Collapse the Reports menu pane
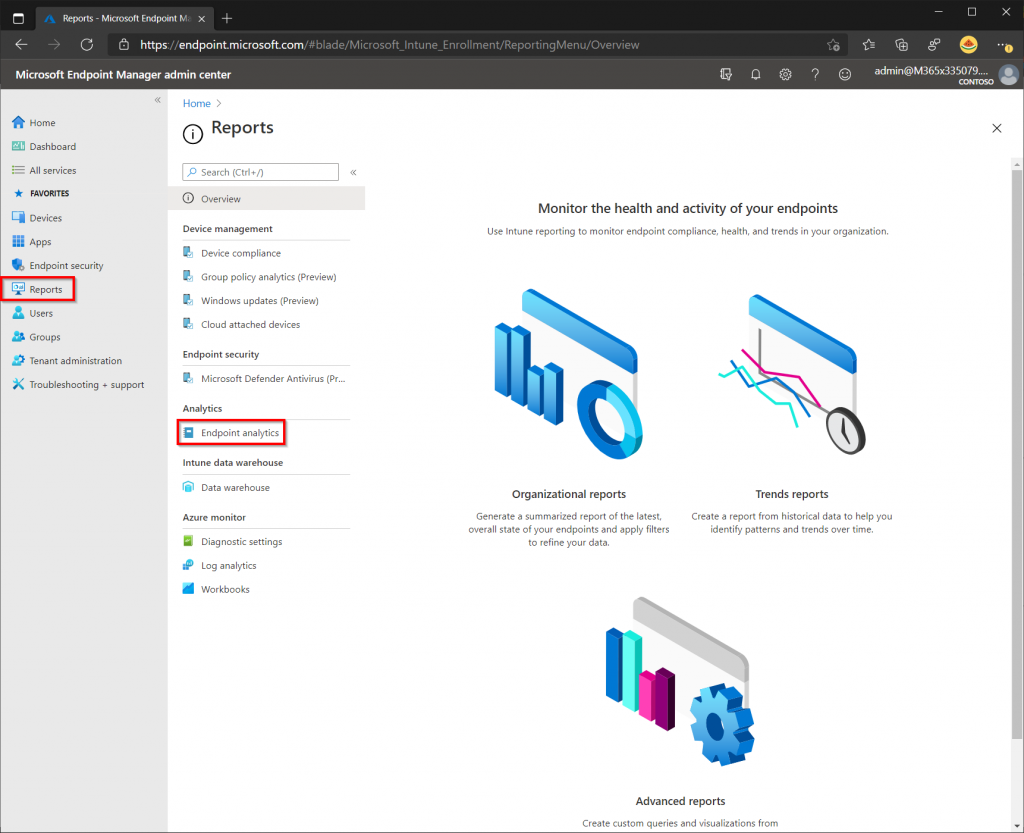Screen dimensions: 1024x833 (x=353, y=172)
